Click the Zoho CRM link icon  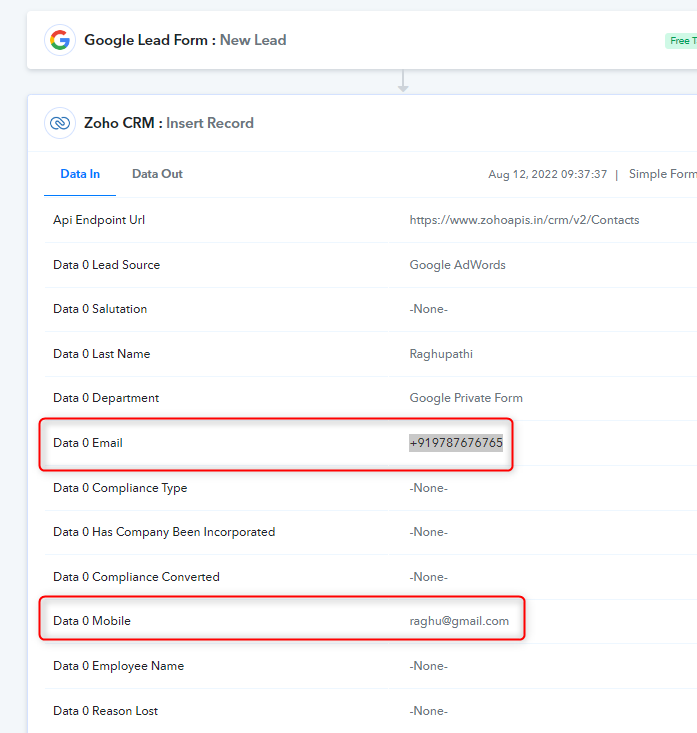click(60, 123)
